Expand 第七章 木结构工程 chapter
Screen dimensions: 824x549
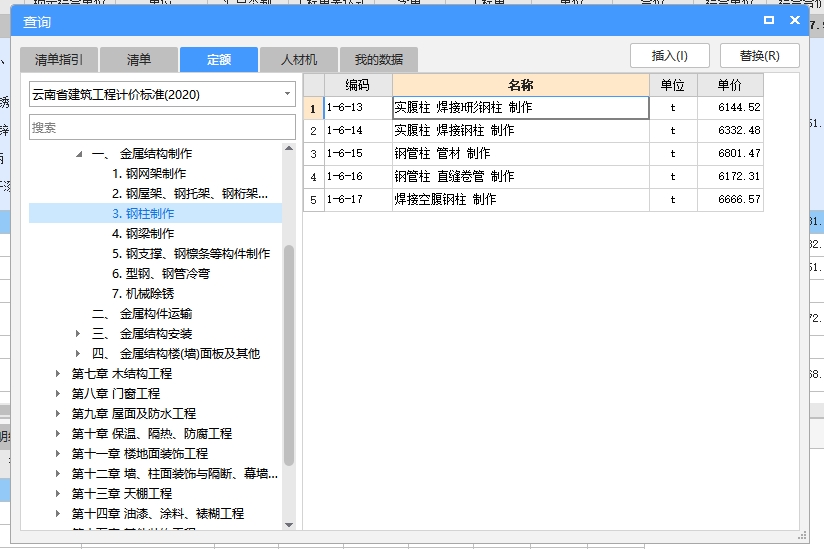click(58, 374)
